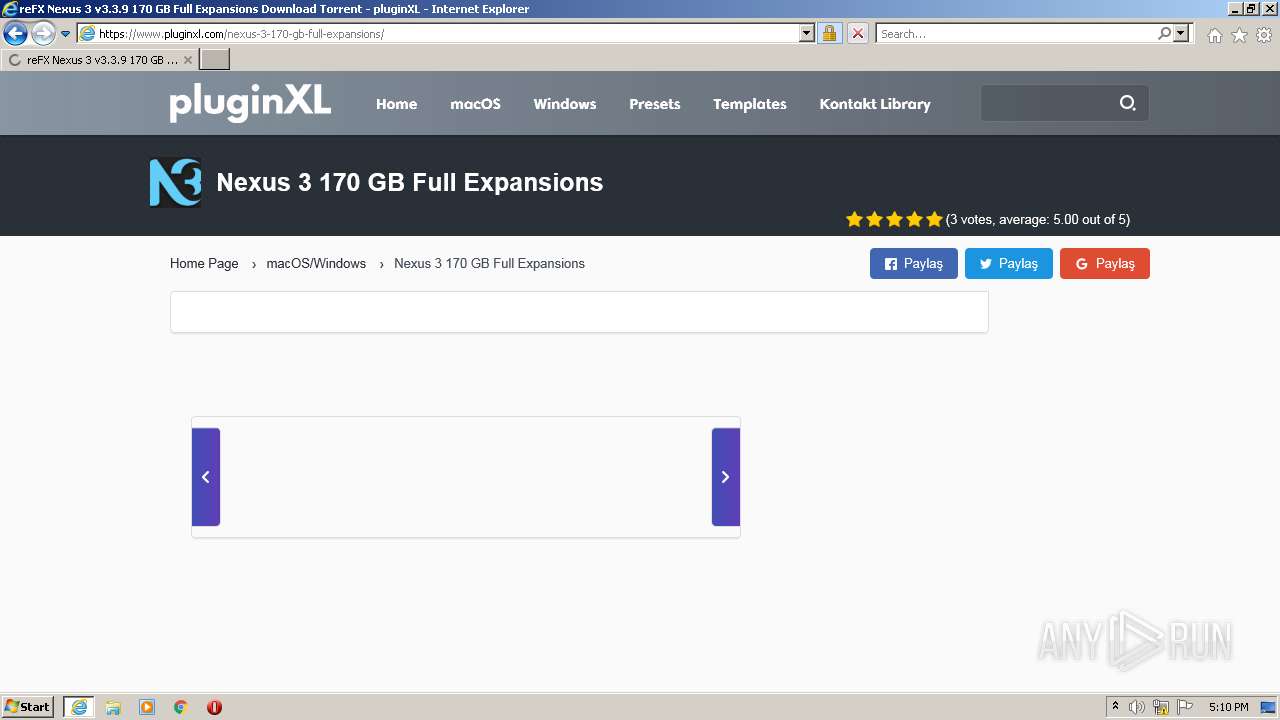Open the Home menu item
Image resolution: width=1280 pixels, height=720 pixels.
pos(396,104)
